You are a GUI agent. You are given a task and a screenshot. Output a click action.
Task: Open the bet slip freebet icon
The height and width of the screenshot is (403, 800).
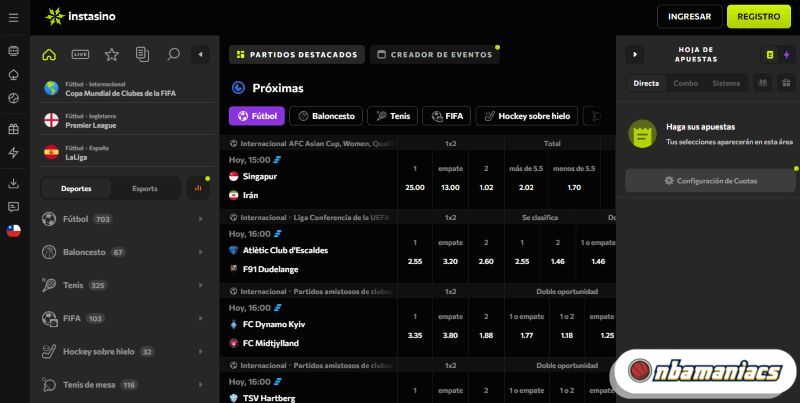(x=763, y=83)
